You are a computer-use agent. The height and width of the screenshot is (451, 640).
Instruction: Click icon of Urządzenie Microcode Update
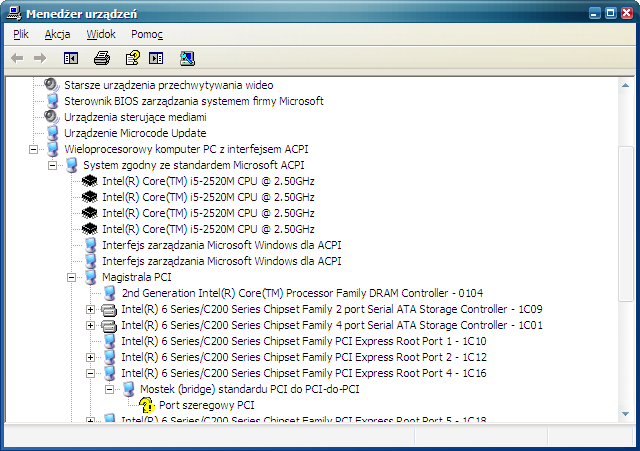52,133
